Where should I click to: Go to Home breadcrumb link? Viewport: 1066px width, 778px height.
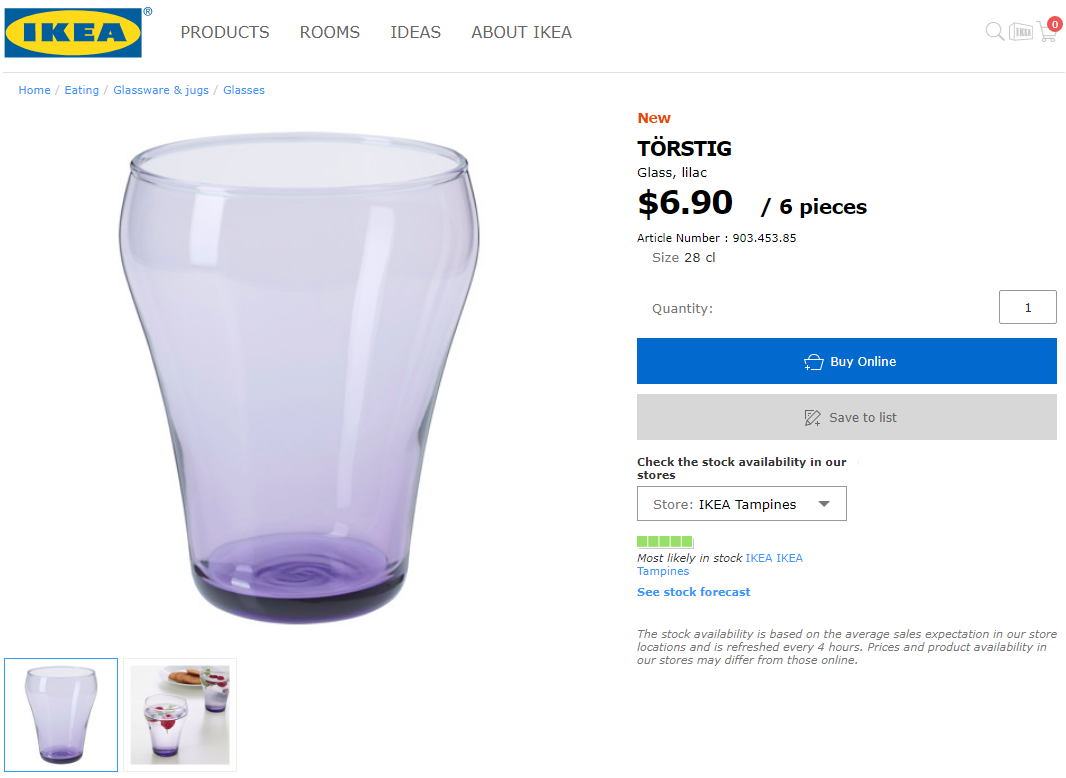tap(34, 90)
